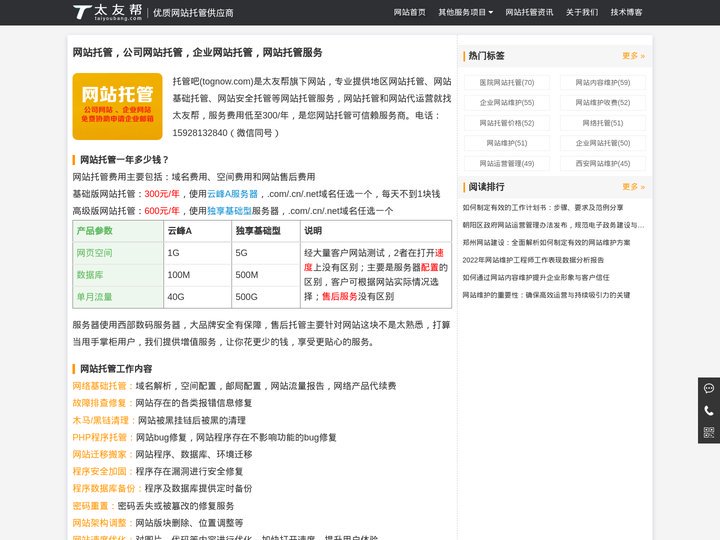Click 更多 link beside 阅读排行
The width and height of the screenshot is (720, 540).
coord(633,186)
